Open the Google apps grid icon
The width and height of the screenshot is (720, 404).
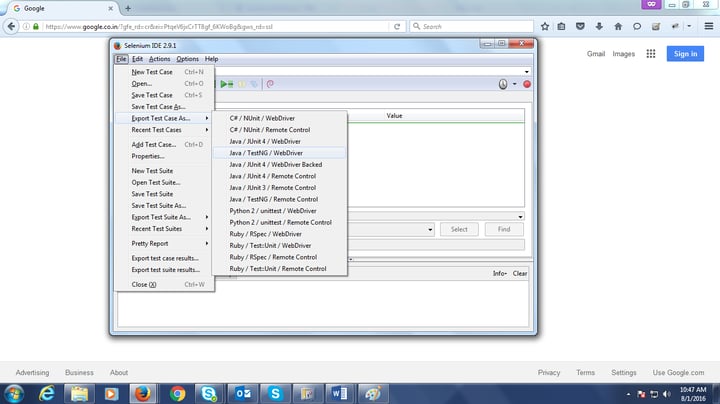(x=651, y=54)
